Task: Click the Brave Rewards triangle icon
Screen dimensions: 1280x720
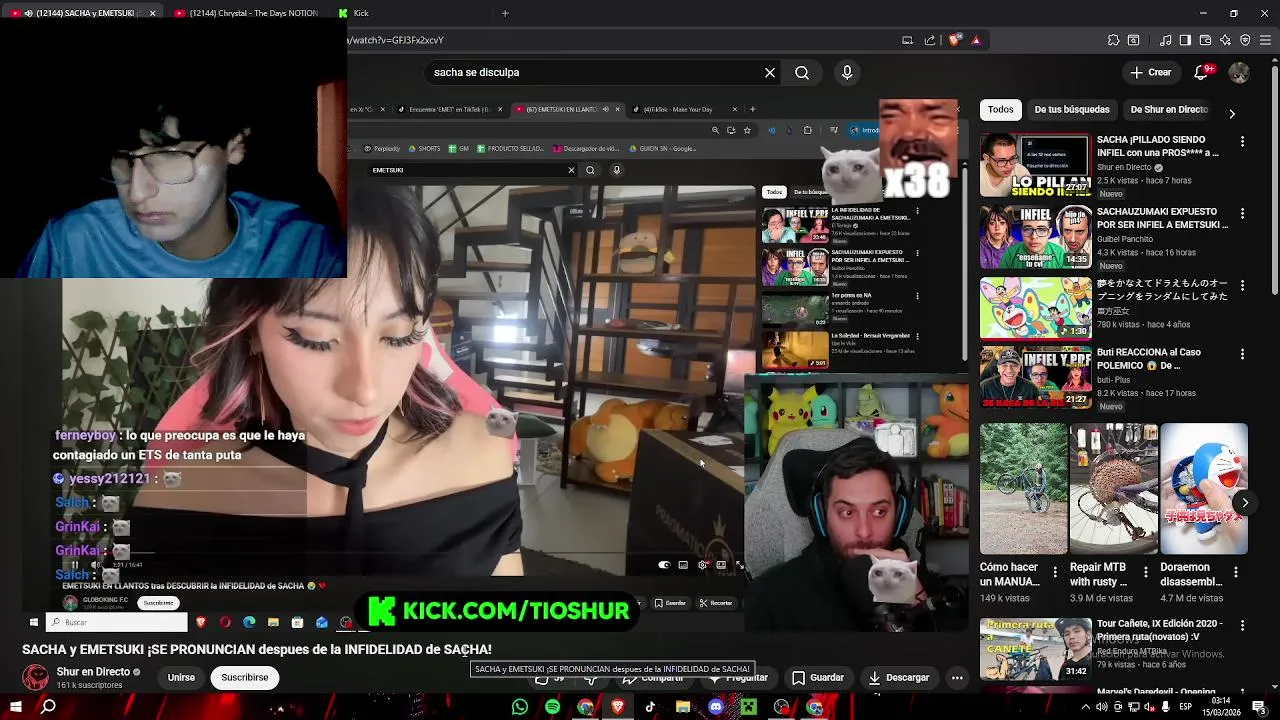Action: click(976, 40)
